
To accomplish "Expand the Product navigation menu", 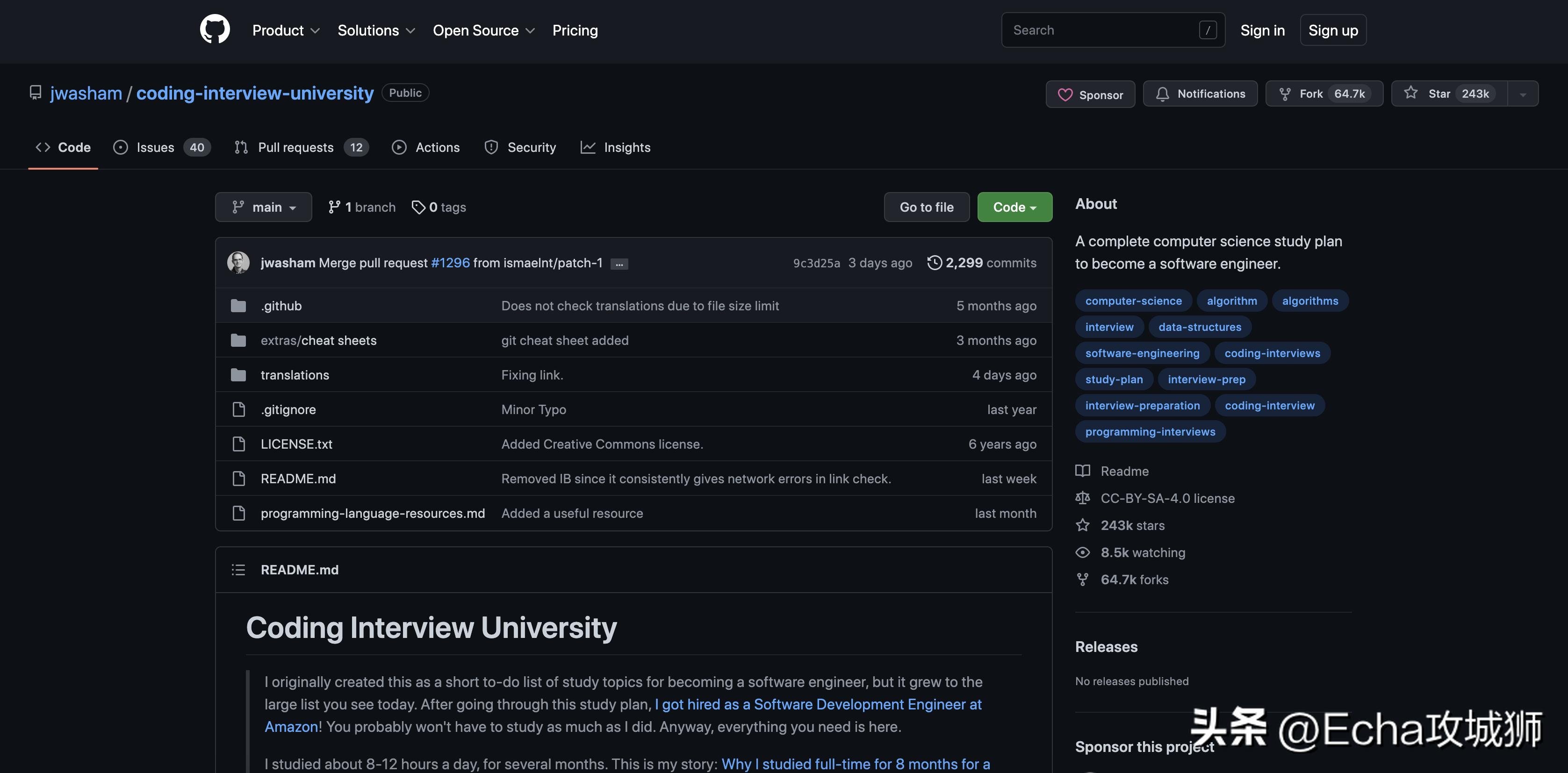I will click(x=286, y=30).
